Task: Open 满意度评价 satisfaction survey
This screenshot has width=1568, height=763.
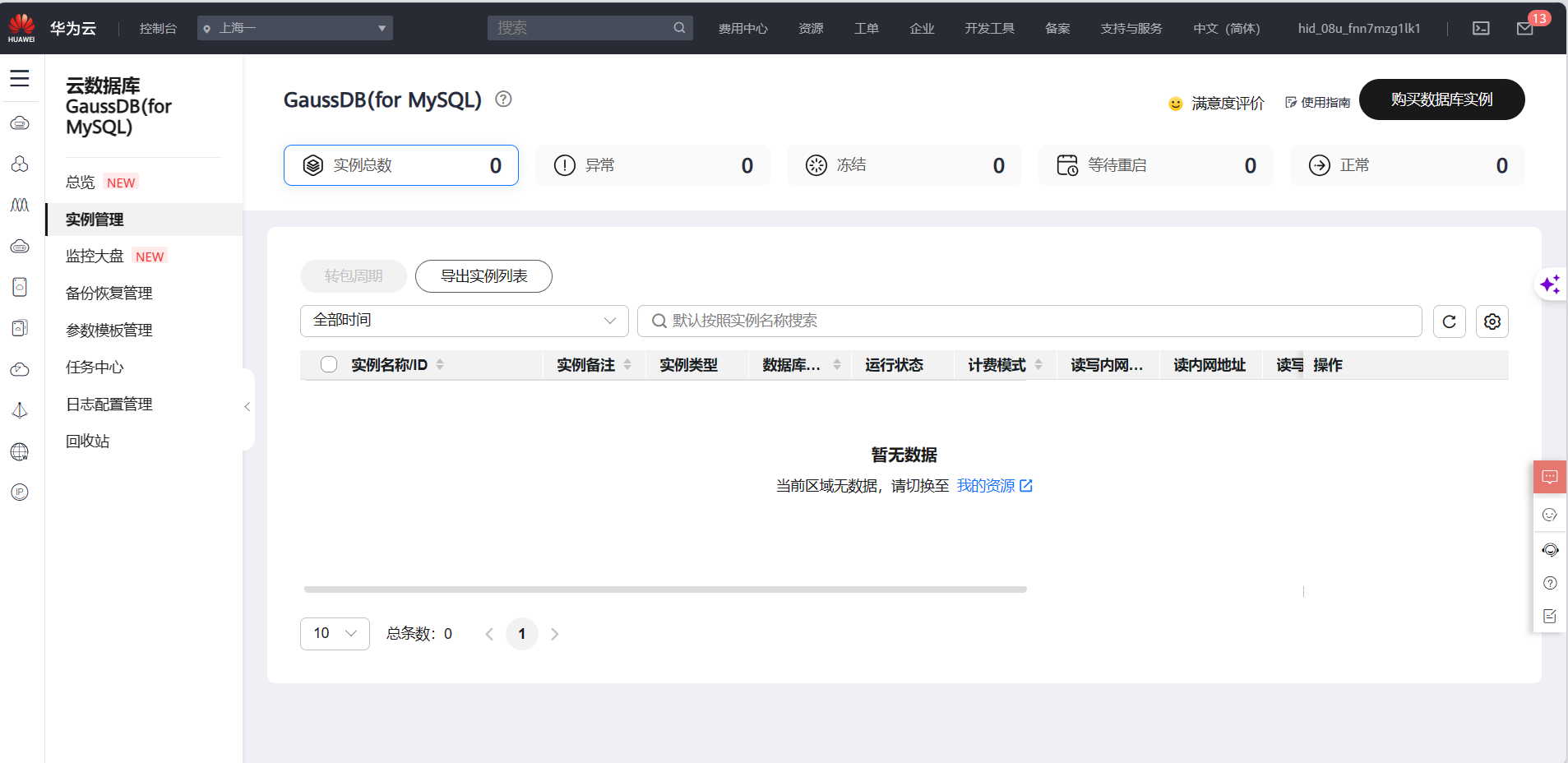Action: coord(1217,104)
